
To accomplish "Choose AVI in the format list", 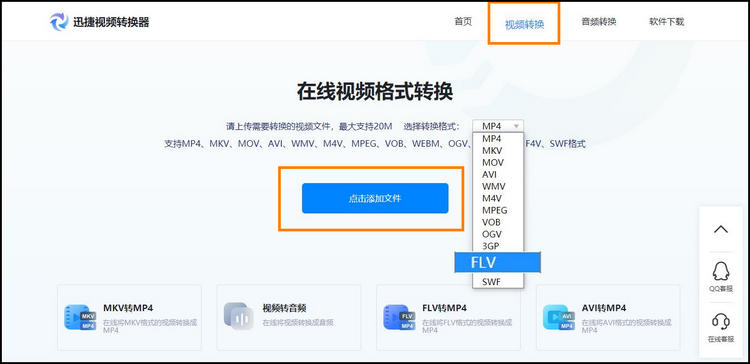I will tap(489, 175).
